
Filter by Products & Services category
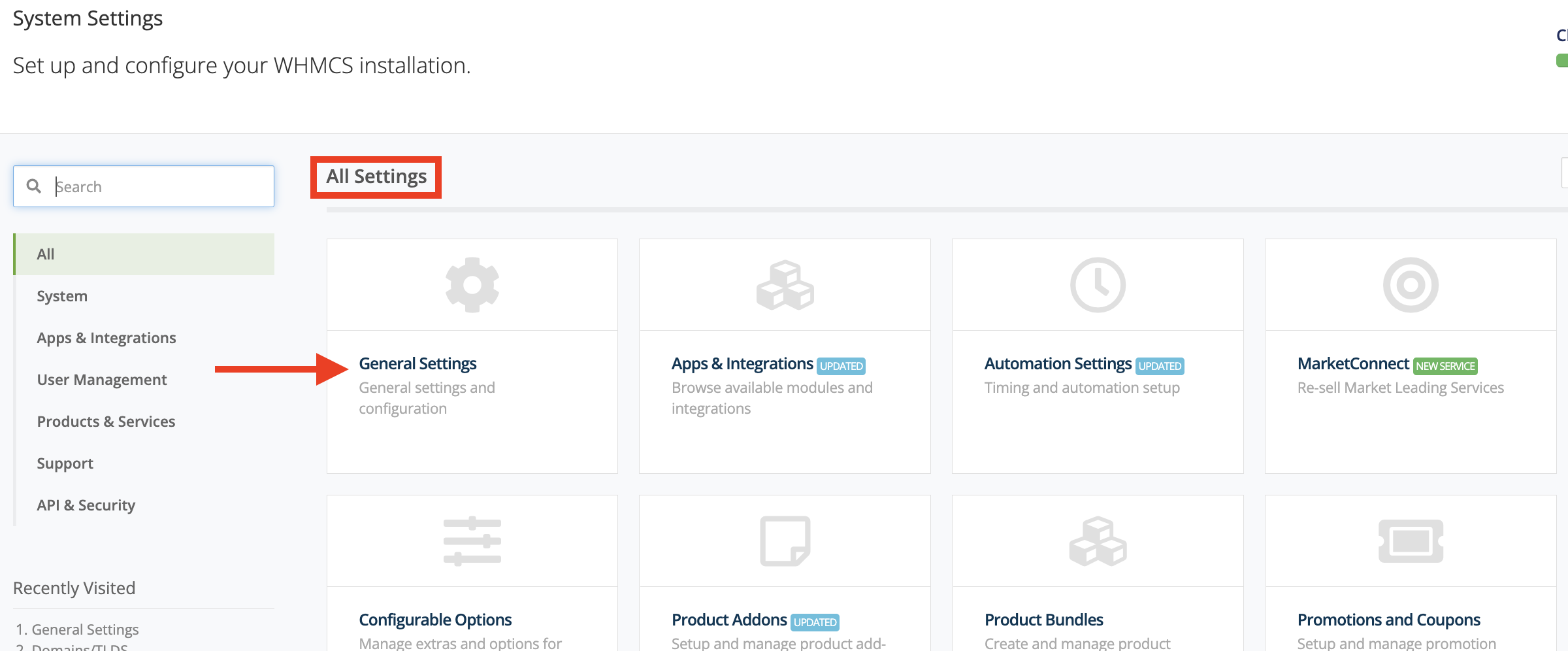[106, 422]
